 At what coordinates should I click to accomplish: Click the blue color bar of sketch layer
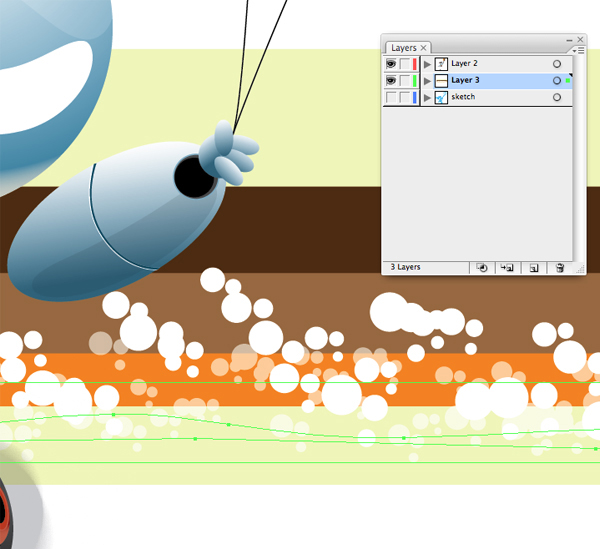coord(414,97)
